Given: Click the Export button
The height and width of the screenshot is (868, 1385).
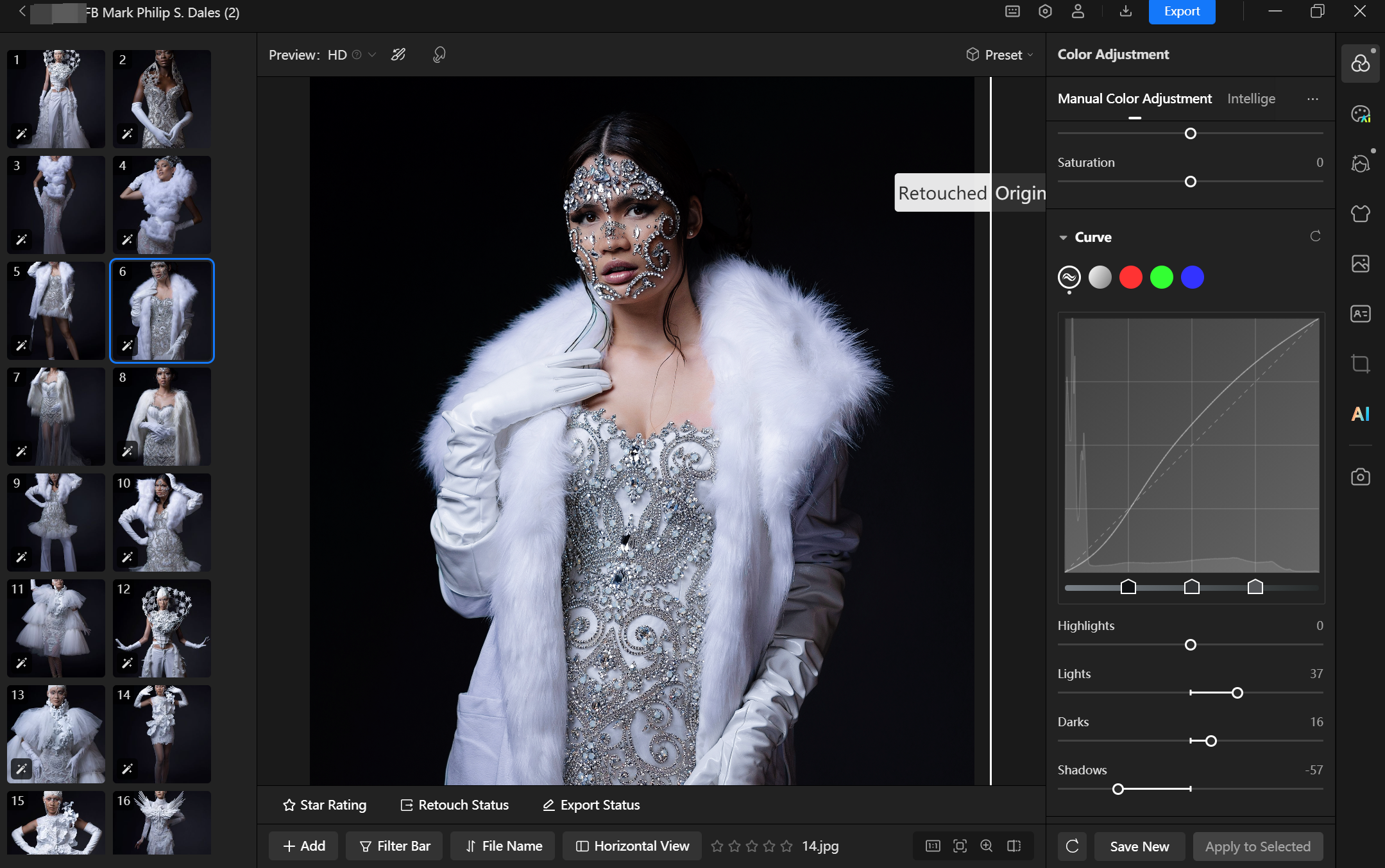Looking at the screenshot, I should 1182,12.
